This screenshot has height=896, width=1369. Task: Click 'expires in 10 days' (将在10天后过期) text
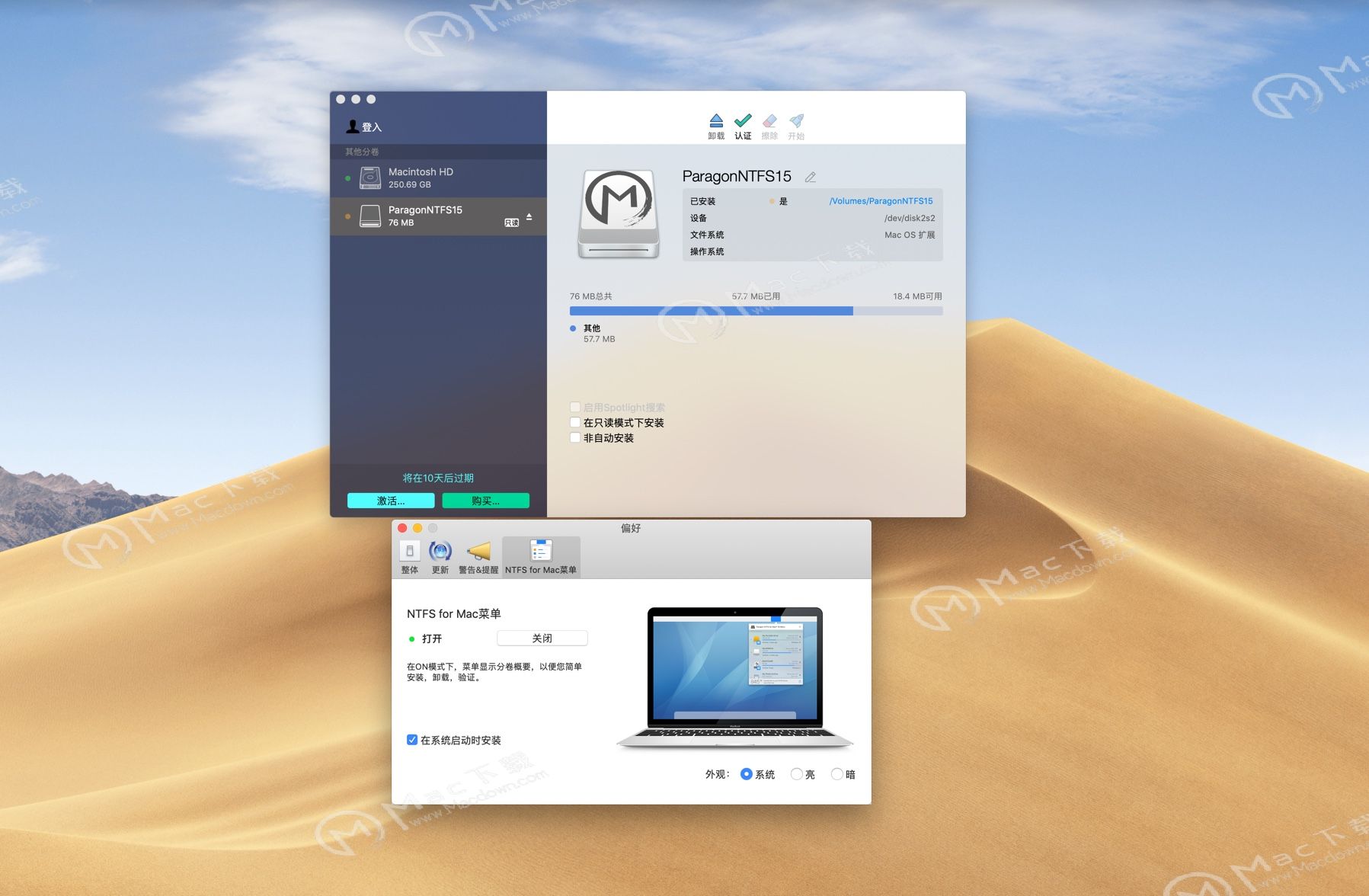coord(438,478)
